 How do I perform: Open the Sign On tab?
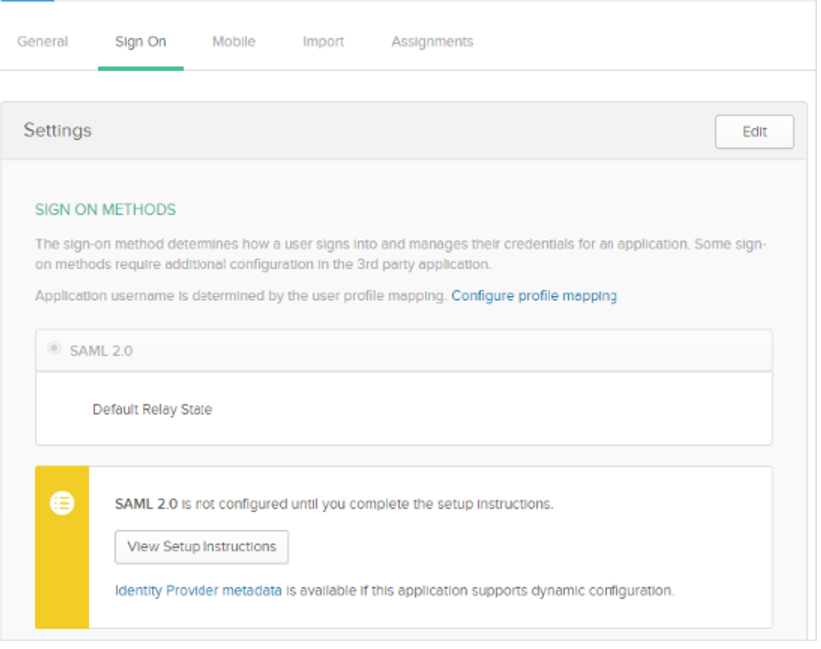(x=140, y=41)
